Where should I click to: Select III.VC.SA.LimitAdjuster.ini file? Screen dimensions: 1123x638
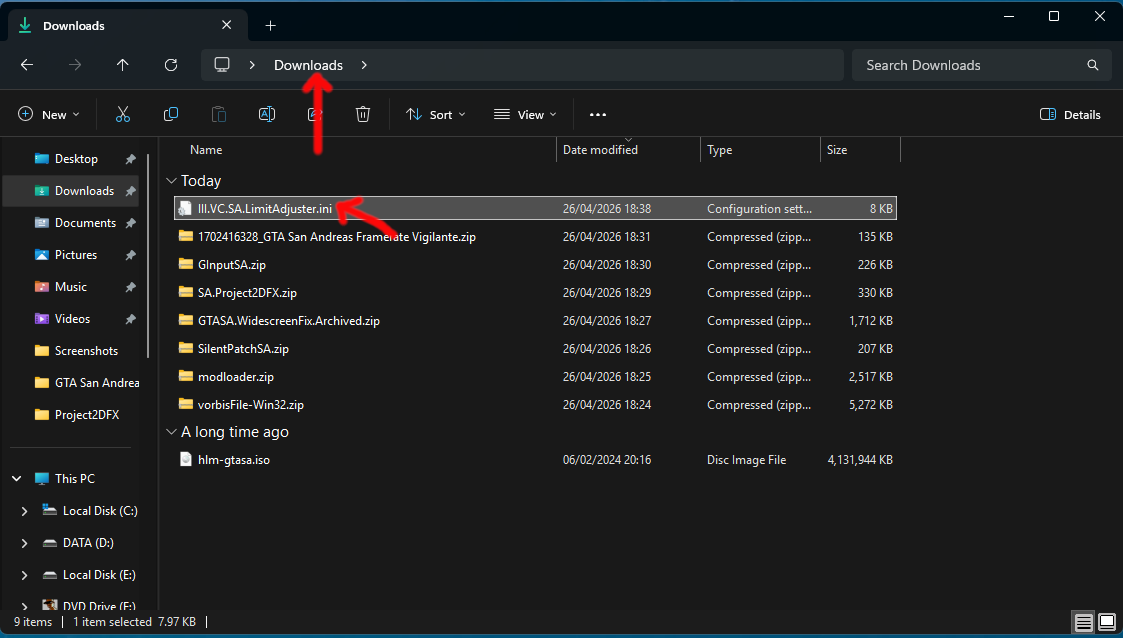(536, 208)
